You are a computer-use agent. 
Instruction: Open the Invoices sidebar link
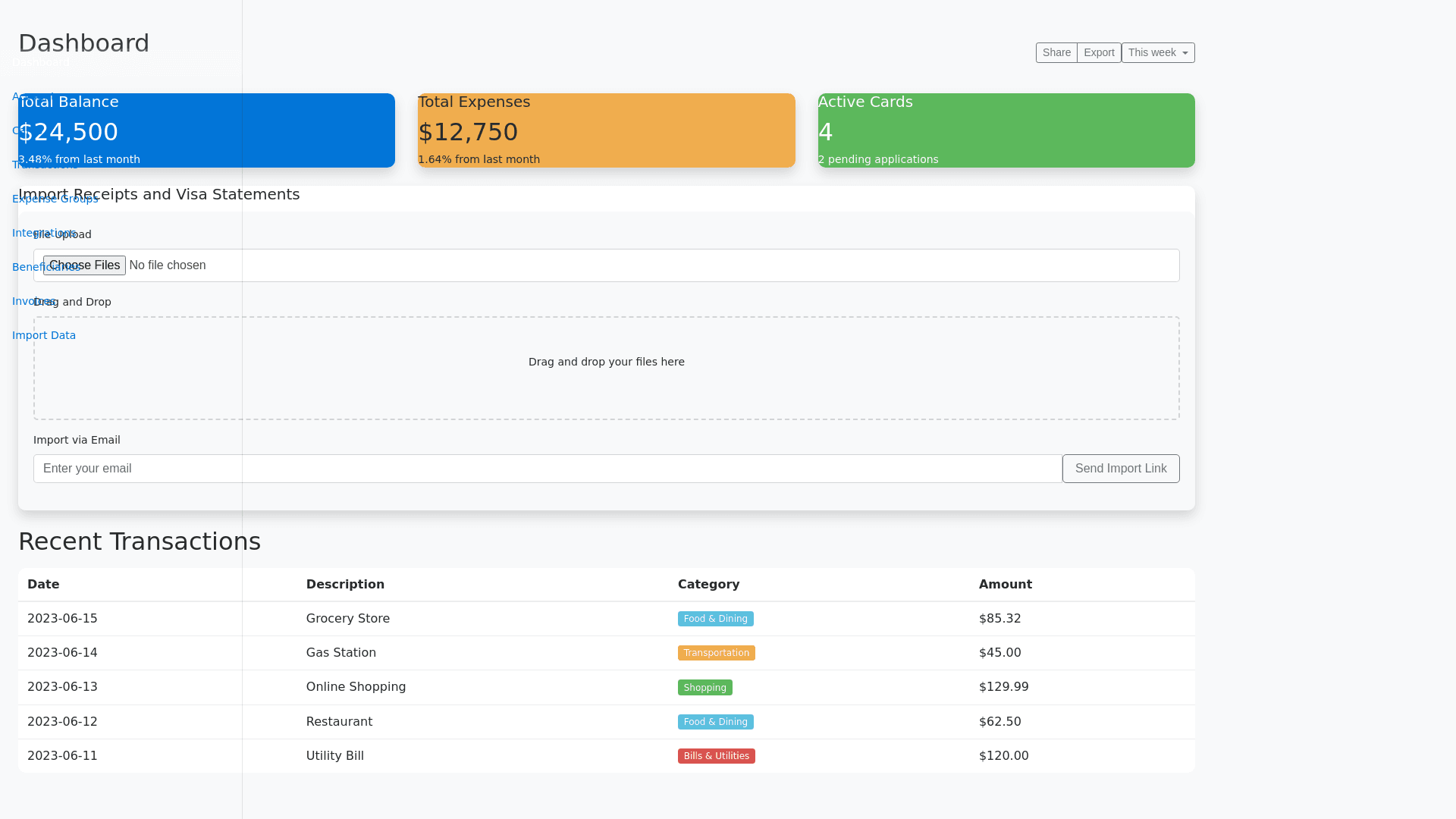(21, 301)
